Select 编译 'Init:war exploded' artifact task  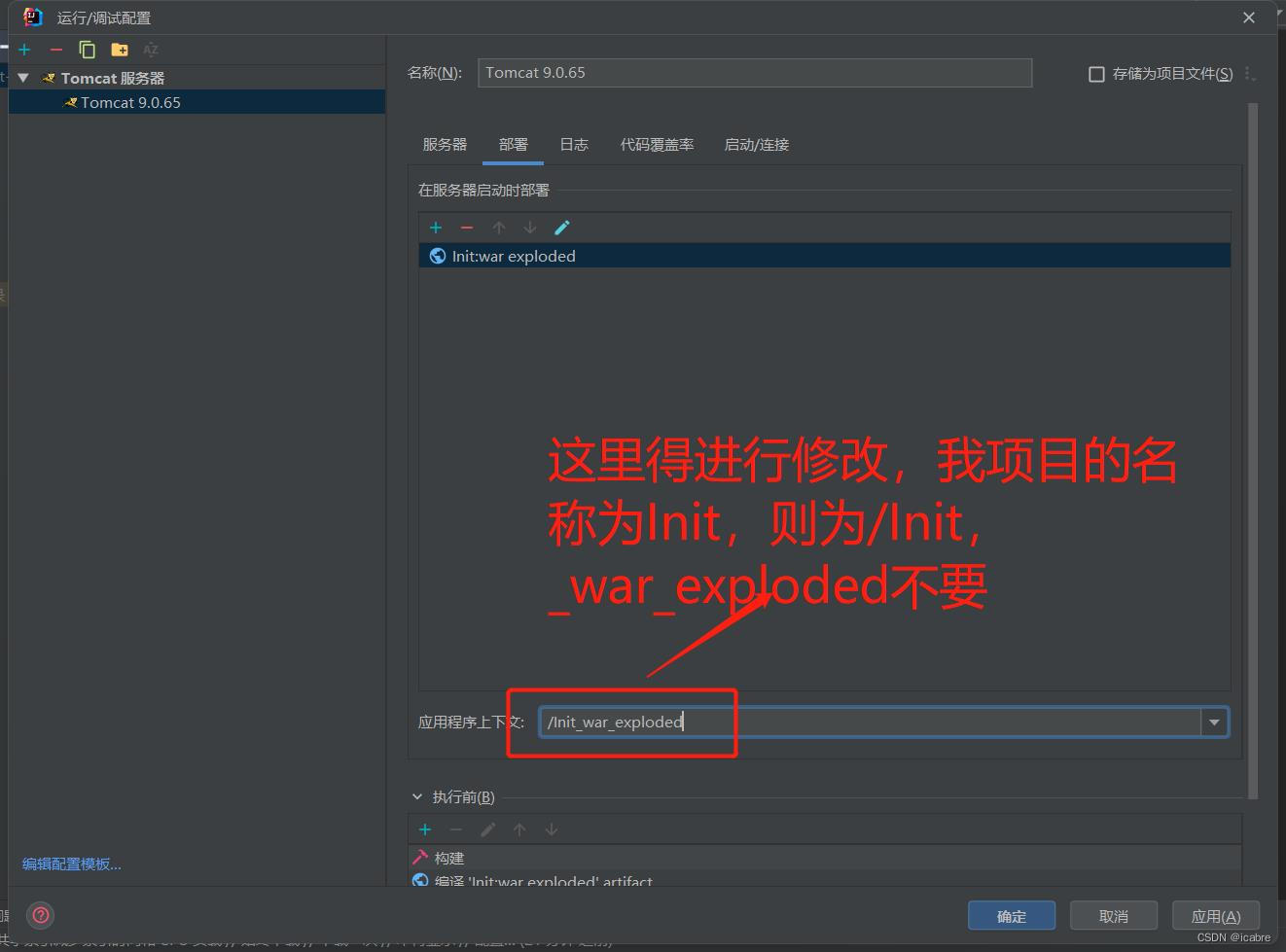coord(825,880)
